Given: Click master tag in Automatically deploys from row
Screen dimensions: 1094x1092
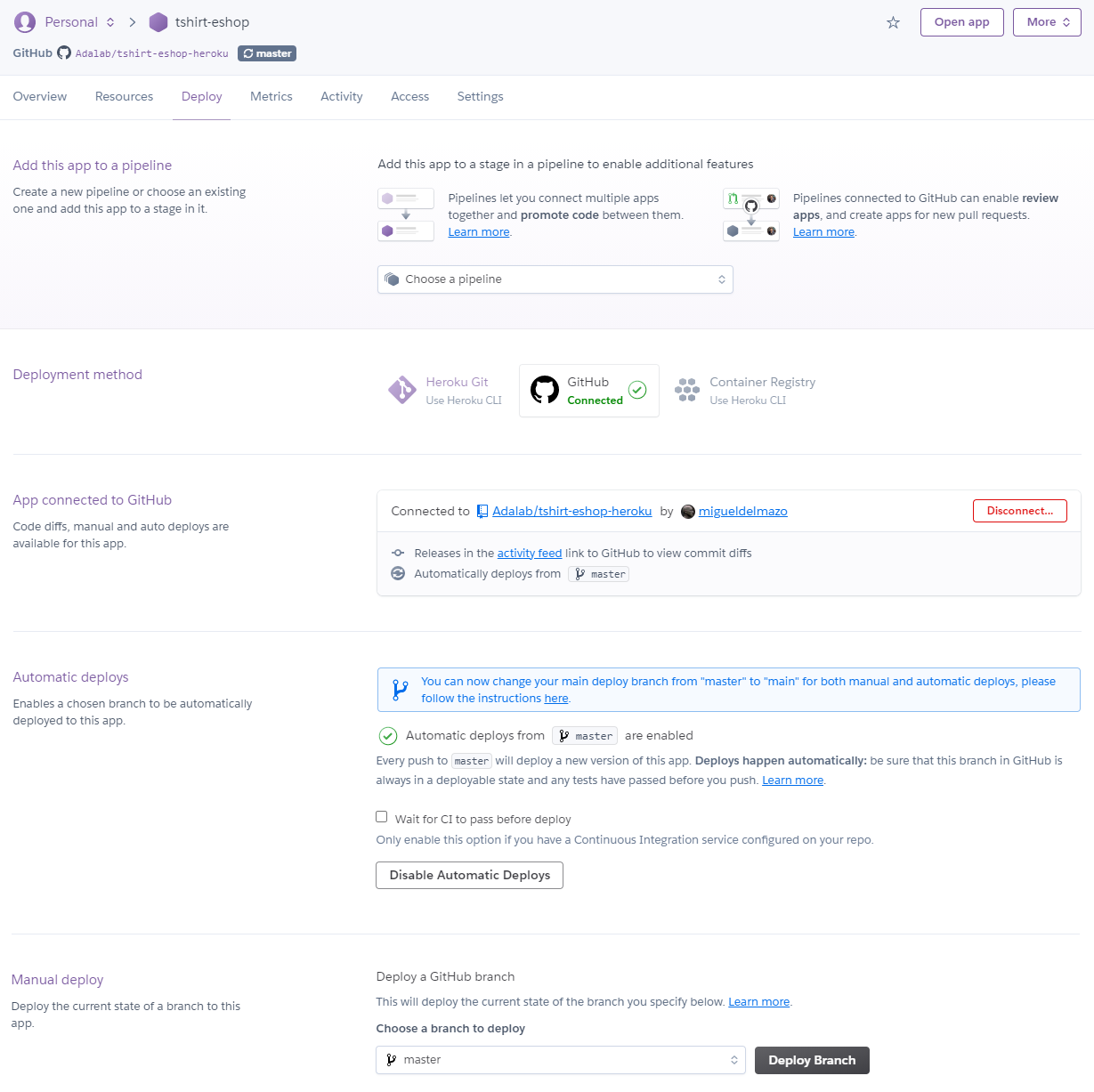Looking at the screenshot, I should tap(599, 574).
